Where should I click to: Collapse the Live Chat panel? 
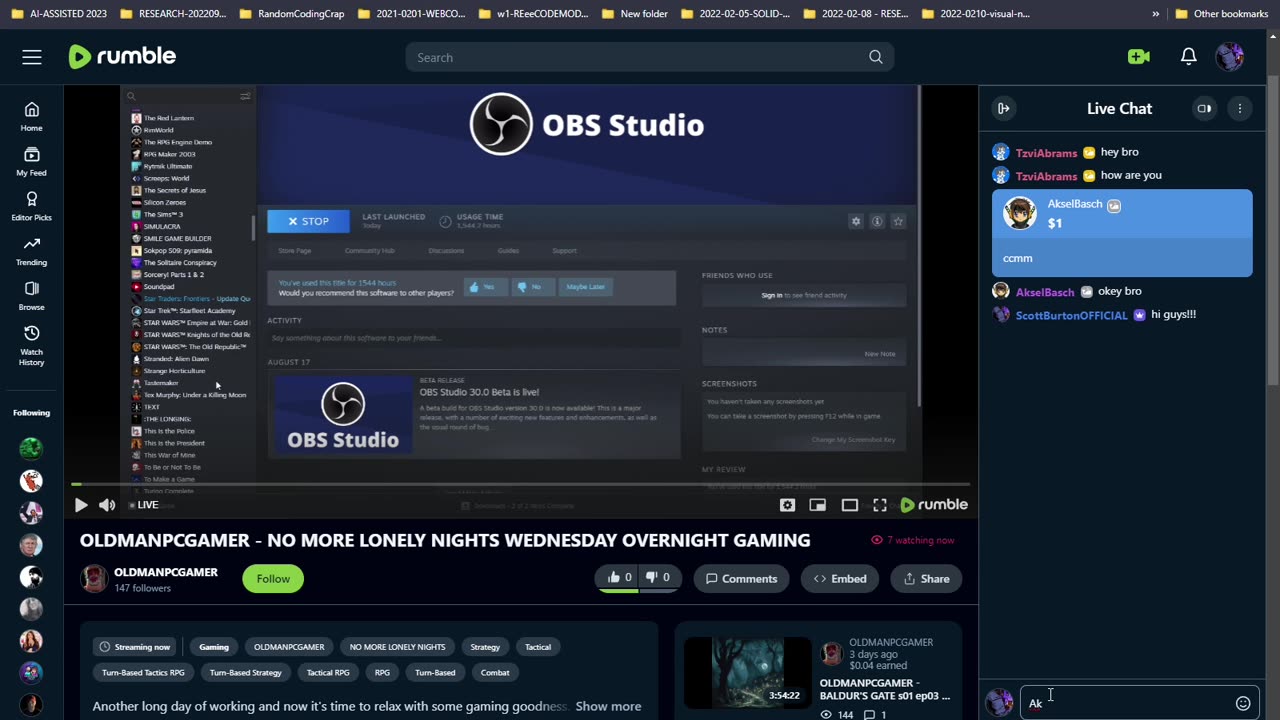tap(1003, 108)
